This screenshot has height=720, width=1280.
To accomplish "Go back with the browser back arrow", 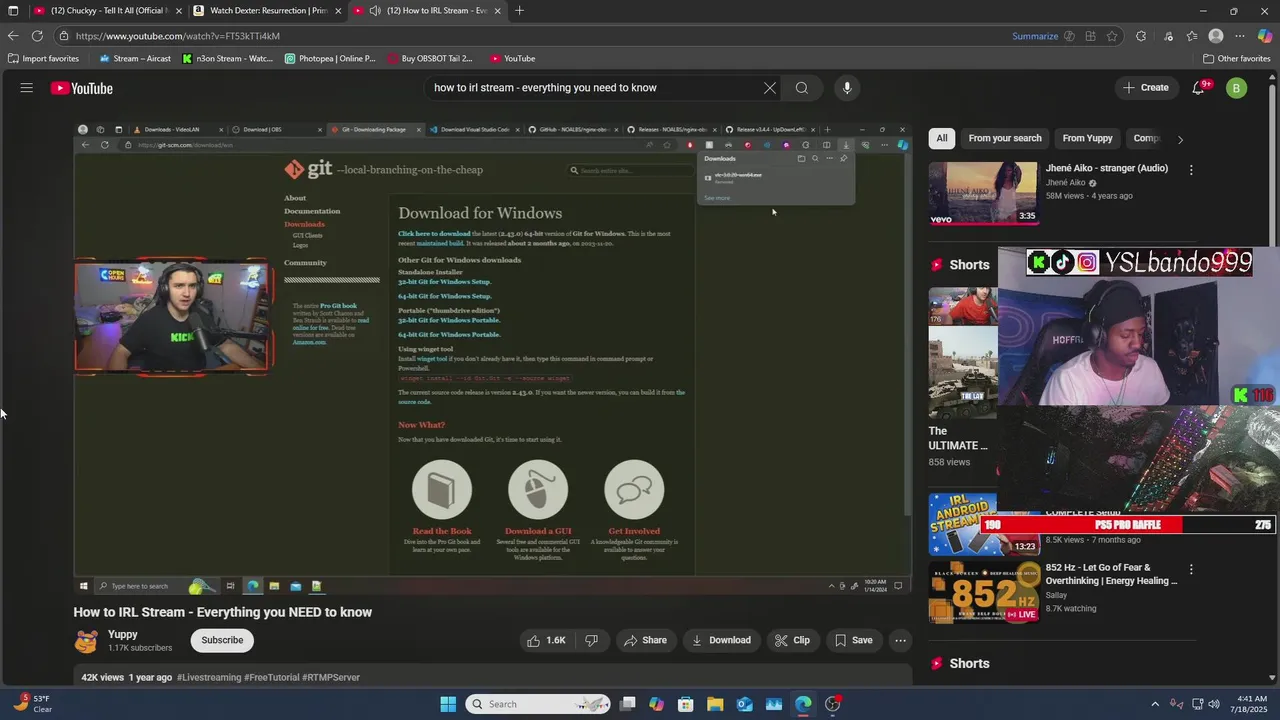I will tap(13, 36).
